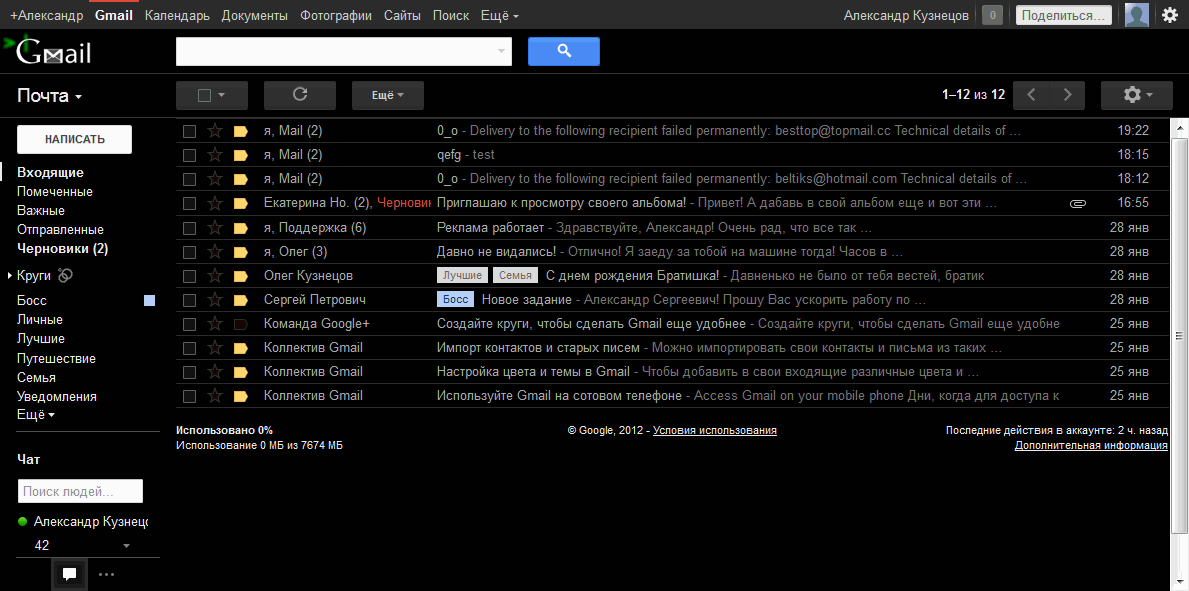Image resolution: width=1189 pixels, height=591 pixels.
Task: Star the Реклама работает message
Action: pos(215,228)
